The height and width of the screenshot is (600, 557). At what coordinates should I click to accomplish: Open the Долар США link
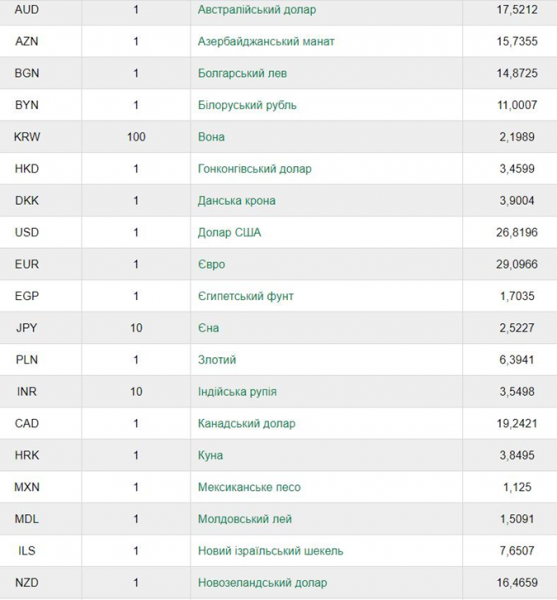(229, 233)
